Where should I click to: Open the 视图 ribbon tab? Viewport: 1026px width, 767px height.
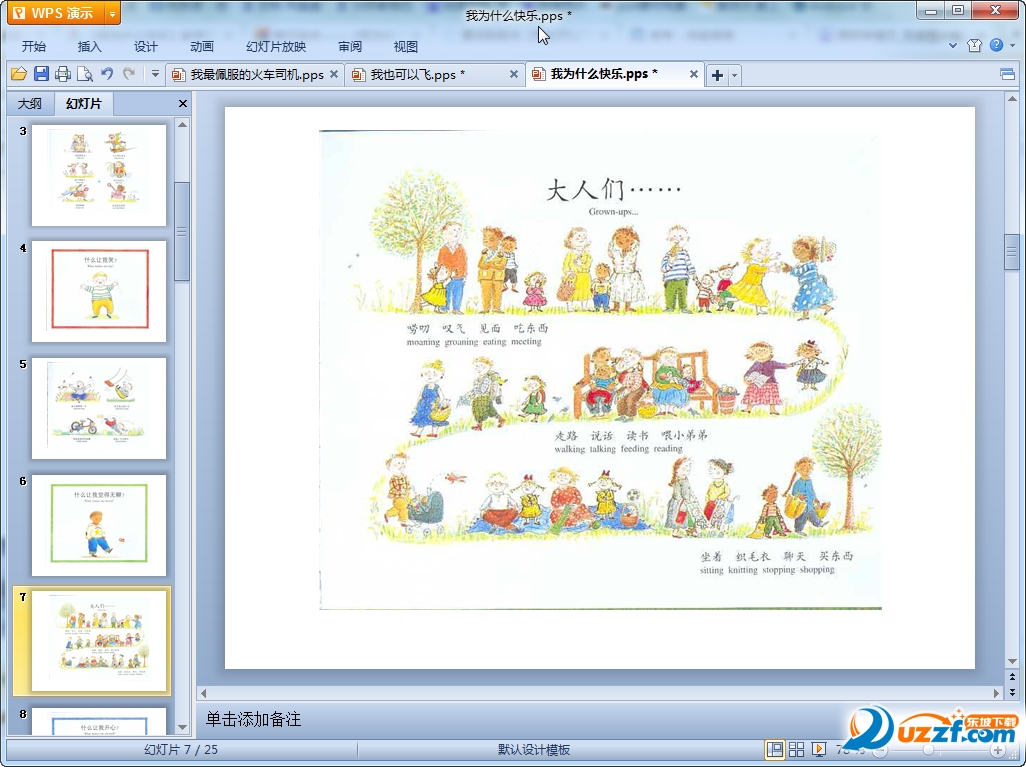(x=406, y=46)
